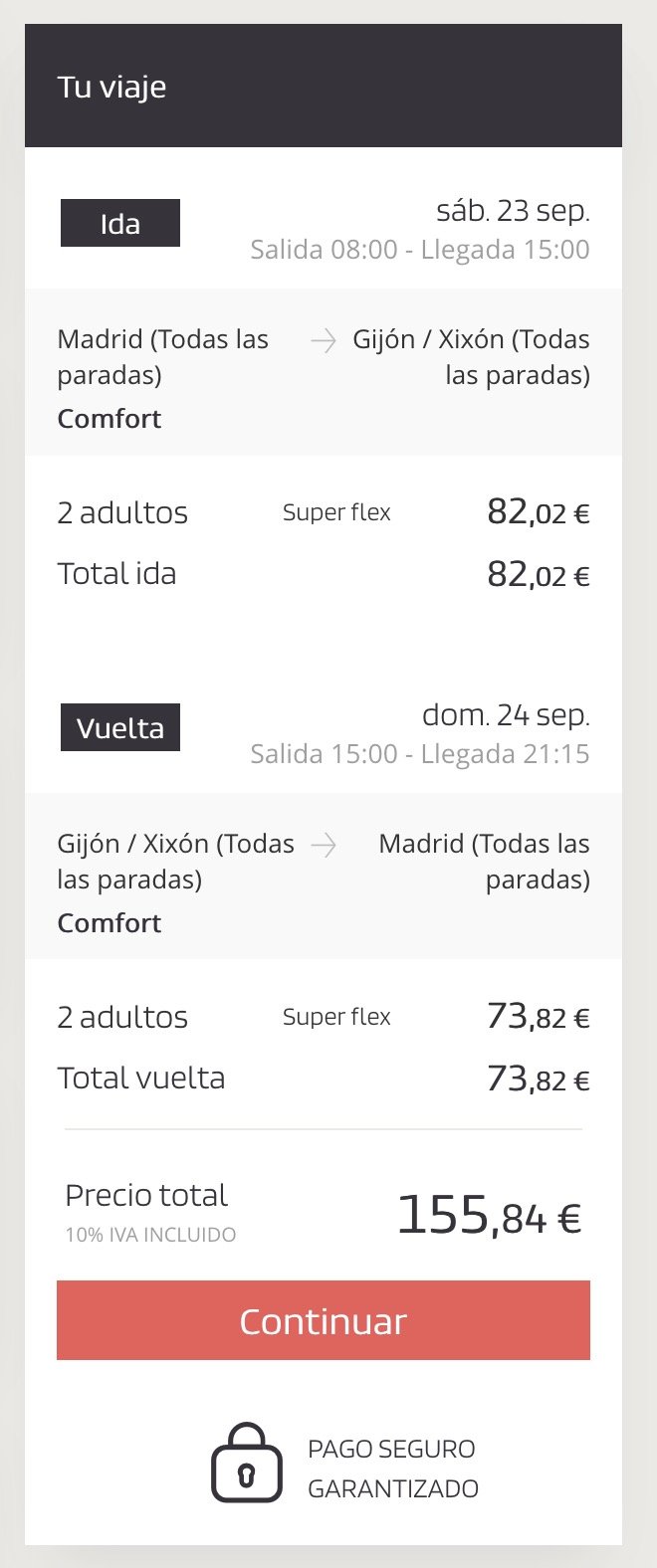The width and height of the screenshot is (657, 1568).
Task: Click the outbound route arrow icon
Action: (x=324, y=341)
